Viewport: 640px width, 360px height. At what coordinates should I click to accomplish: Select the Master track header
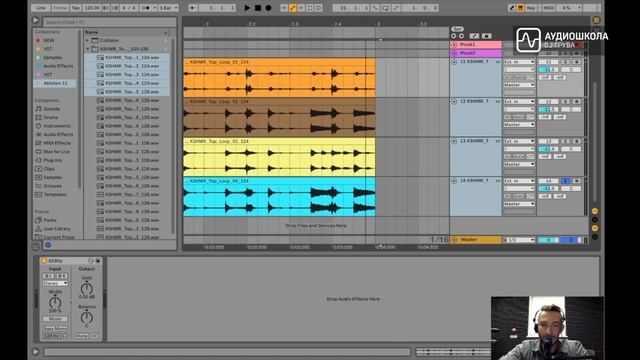(476, 240)
